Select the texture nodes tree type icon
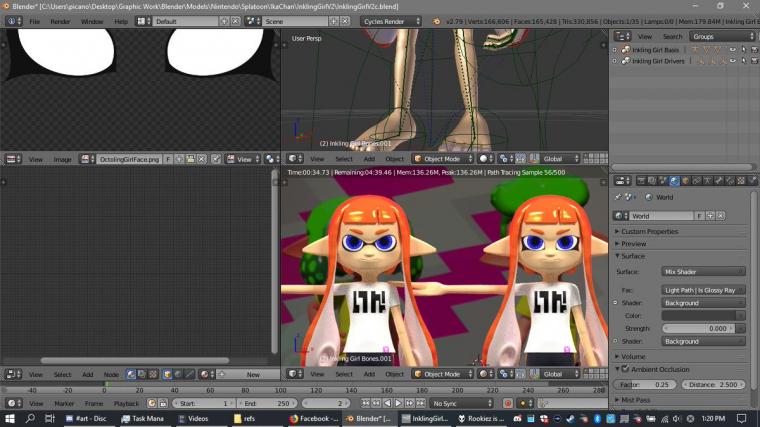Image resolution: width=760 pixels, height=427 pixels. coord(153,374)
